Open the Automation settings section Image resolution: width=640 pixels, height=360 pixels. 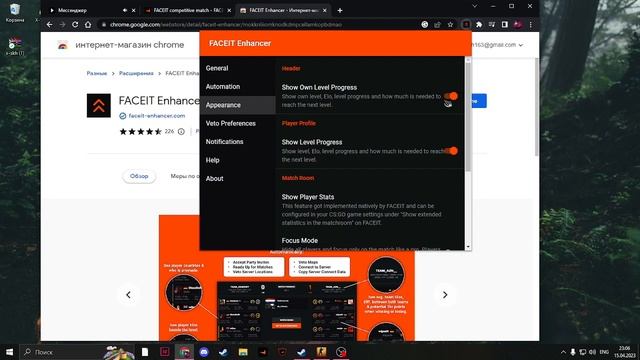pyautogui.click(x=238, y=87)
